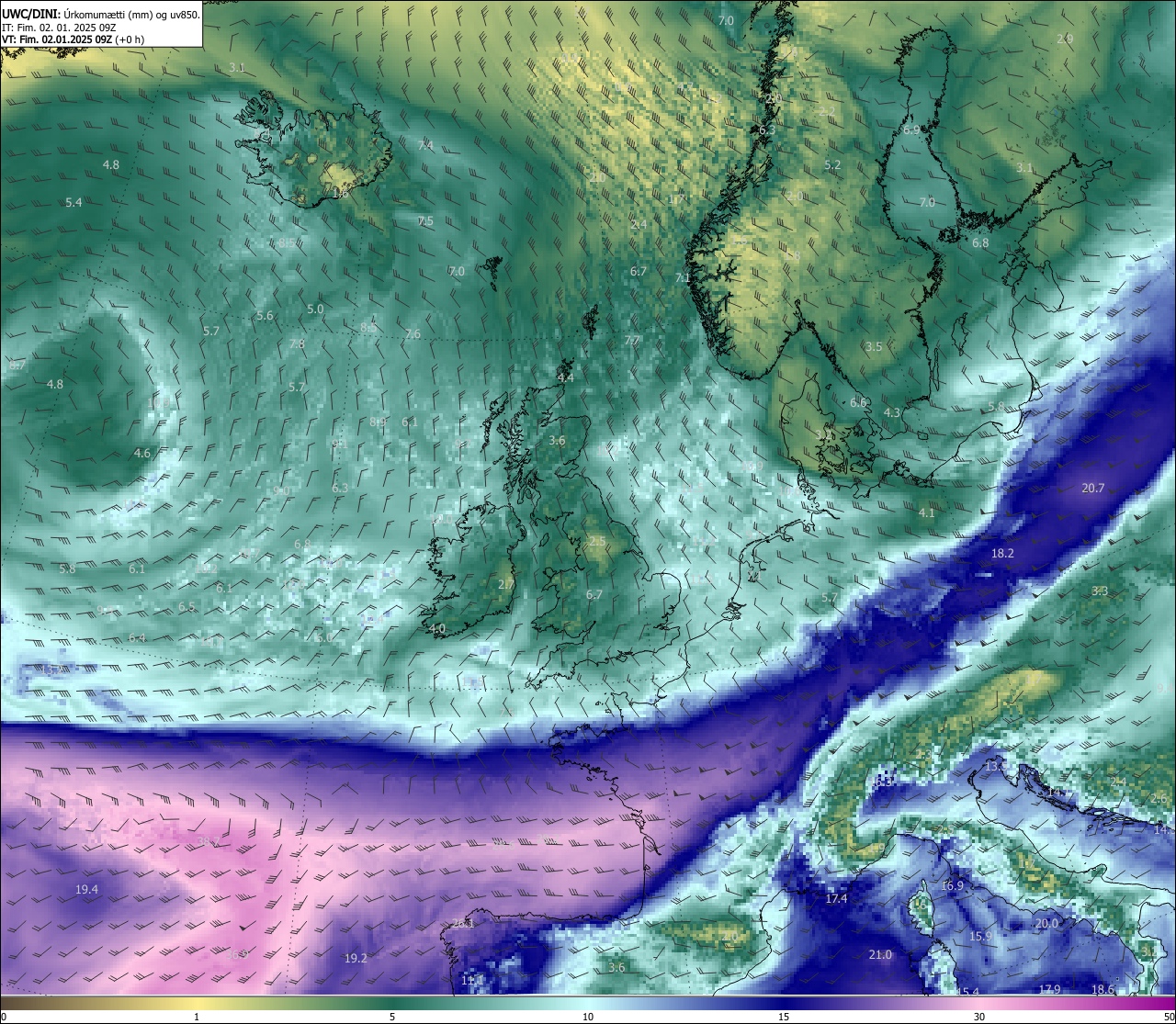1176x1024 pixels.
Task: Pick the yellow colorbar segment above label 1
Action: tap(197, 1003)
